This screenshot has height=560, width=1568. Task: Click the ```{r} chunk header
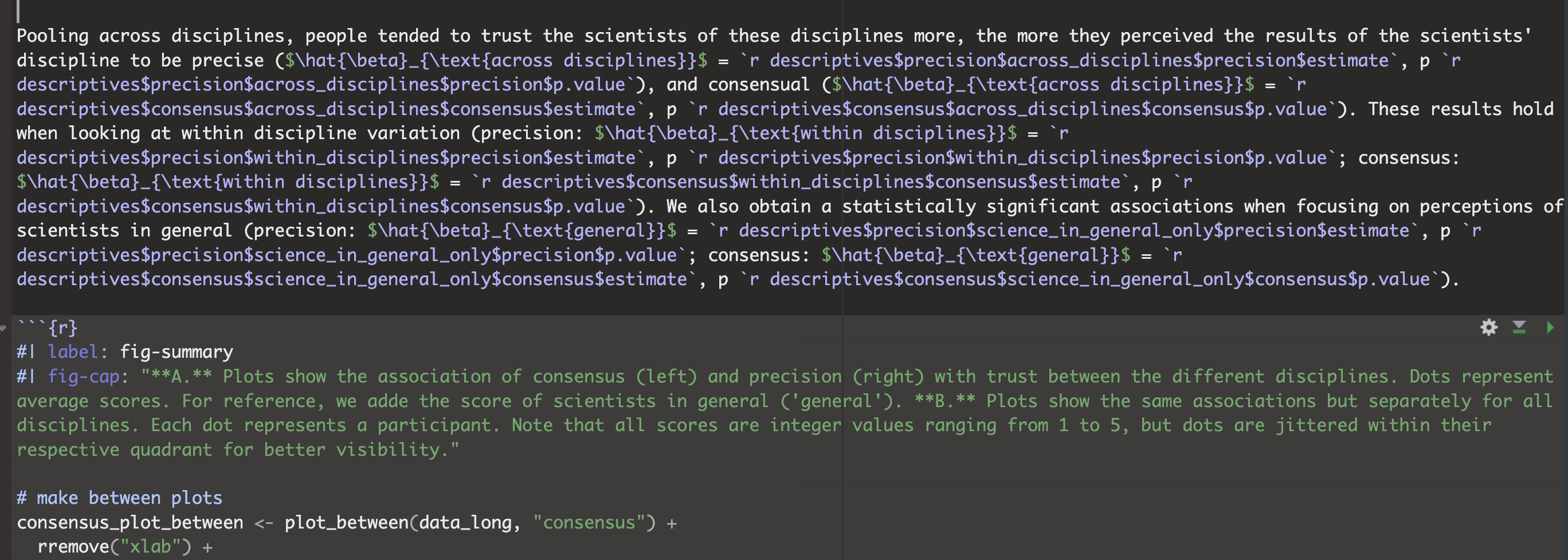48,328
